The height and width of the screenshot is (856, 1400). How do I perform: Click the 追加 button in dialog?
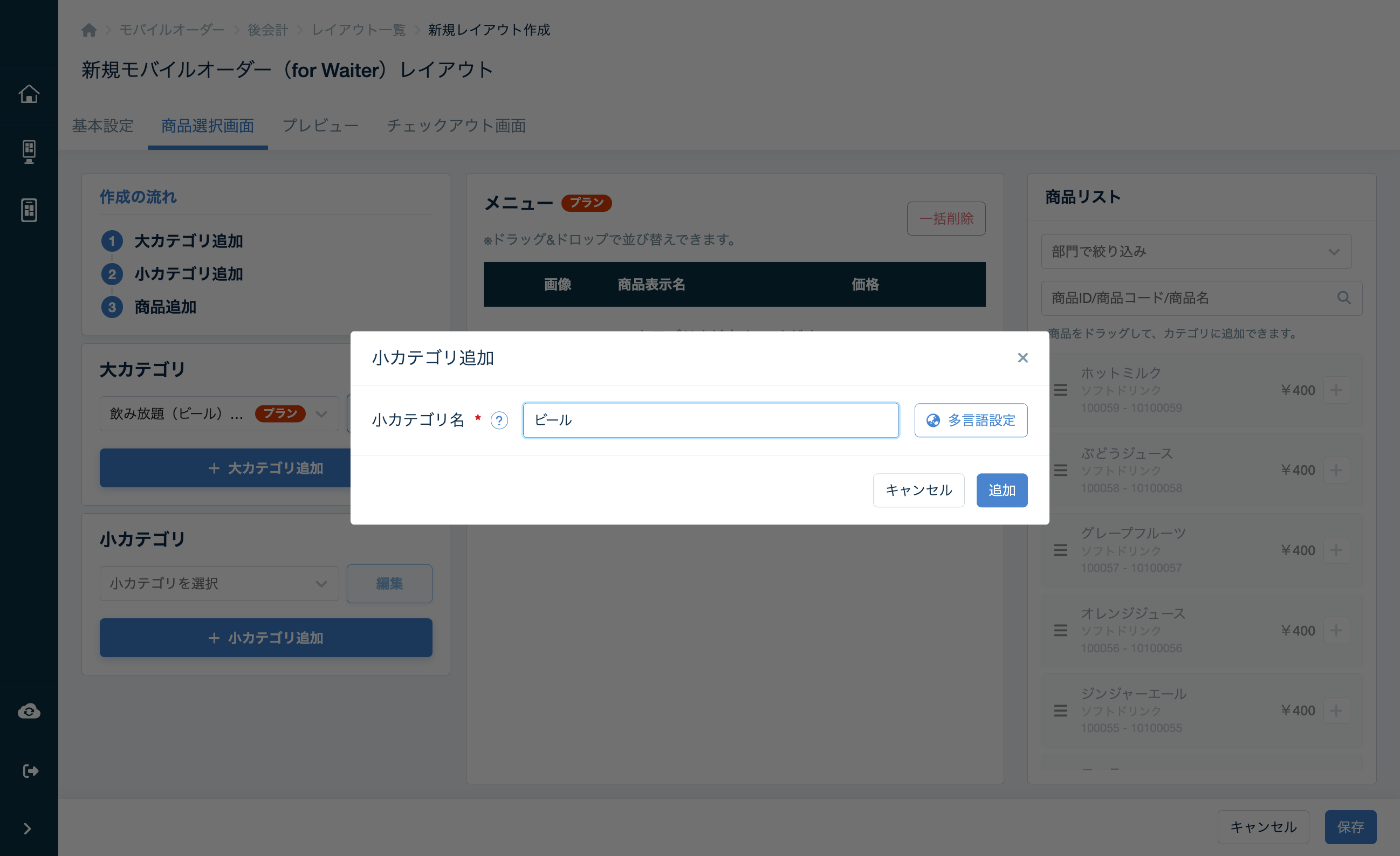[x=1001, y=490]
